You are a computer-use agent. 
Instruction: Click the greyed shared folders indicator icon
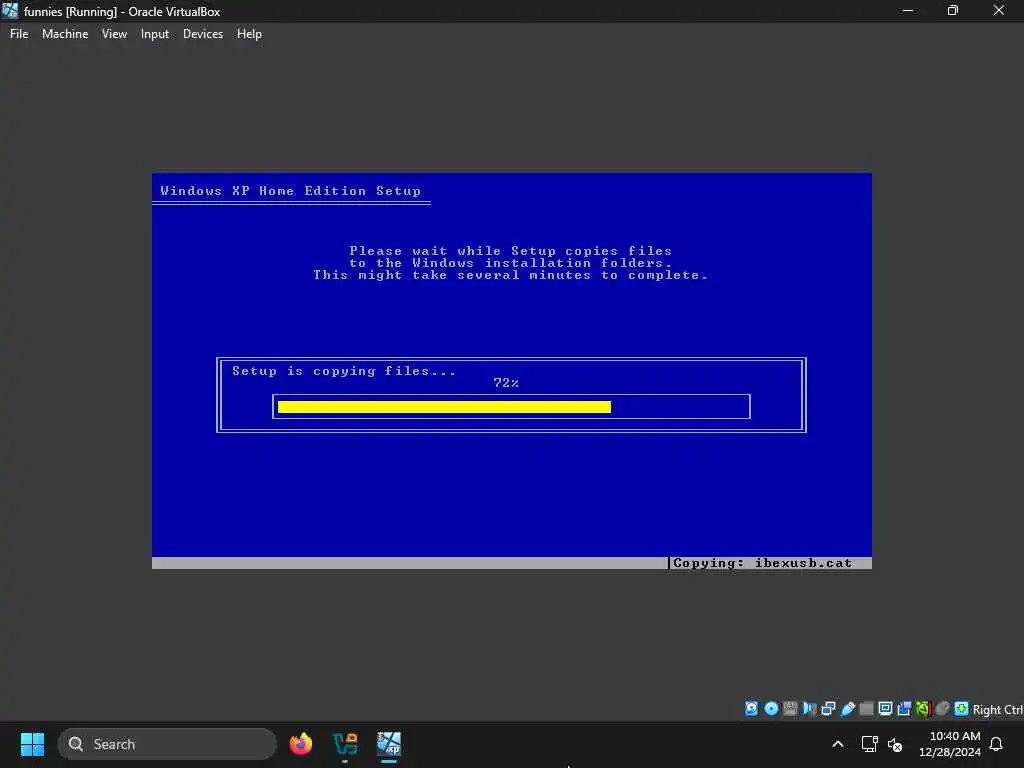pyautogui.click(x=867, y=709)
